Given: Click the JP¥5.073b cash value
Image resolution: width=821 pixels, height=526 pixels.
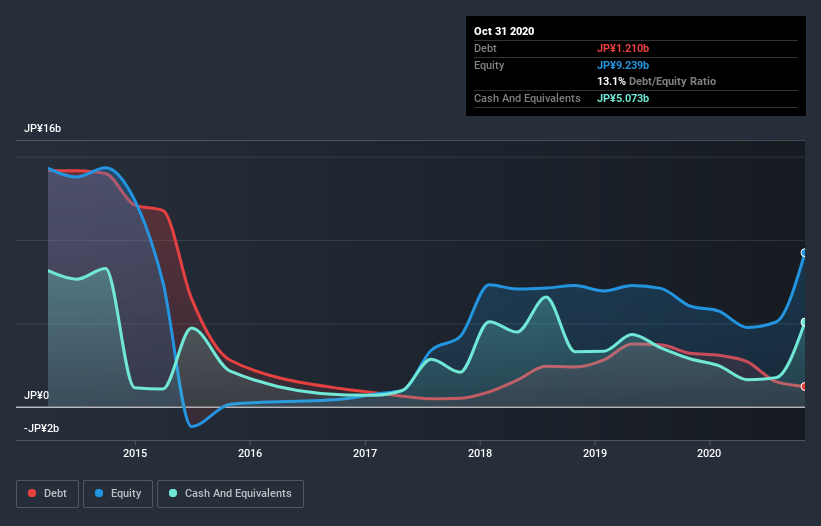Looking at the screenshot, I should [623, 98].
